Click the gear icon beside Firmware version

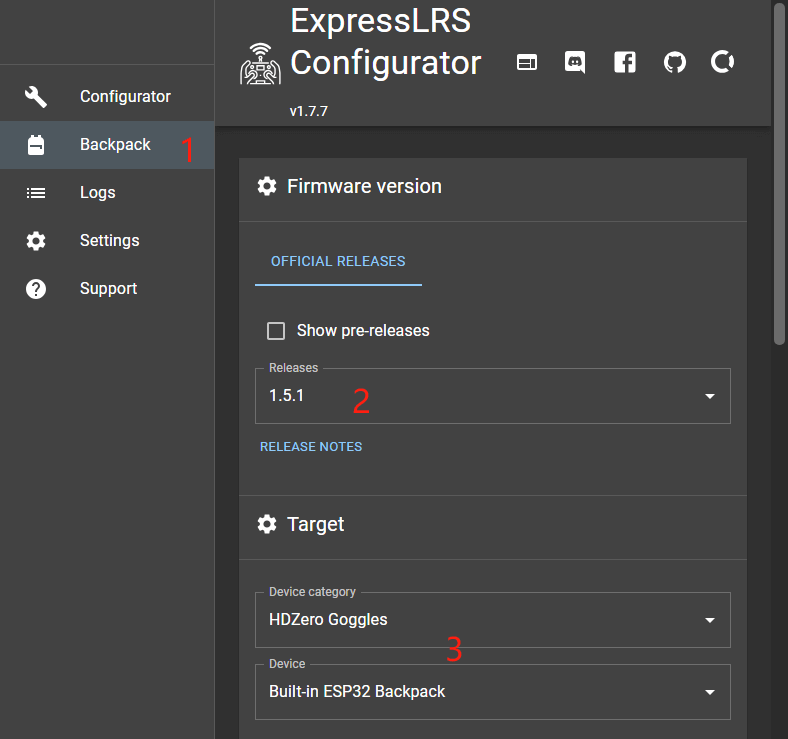tap(266, 186)
